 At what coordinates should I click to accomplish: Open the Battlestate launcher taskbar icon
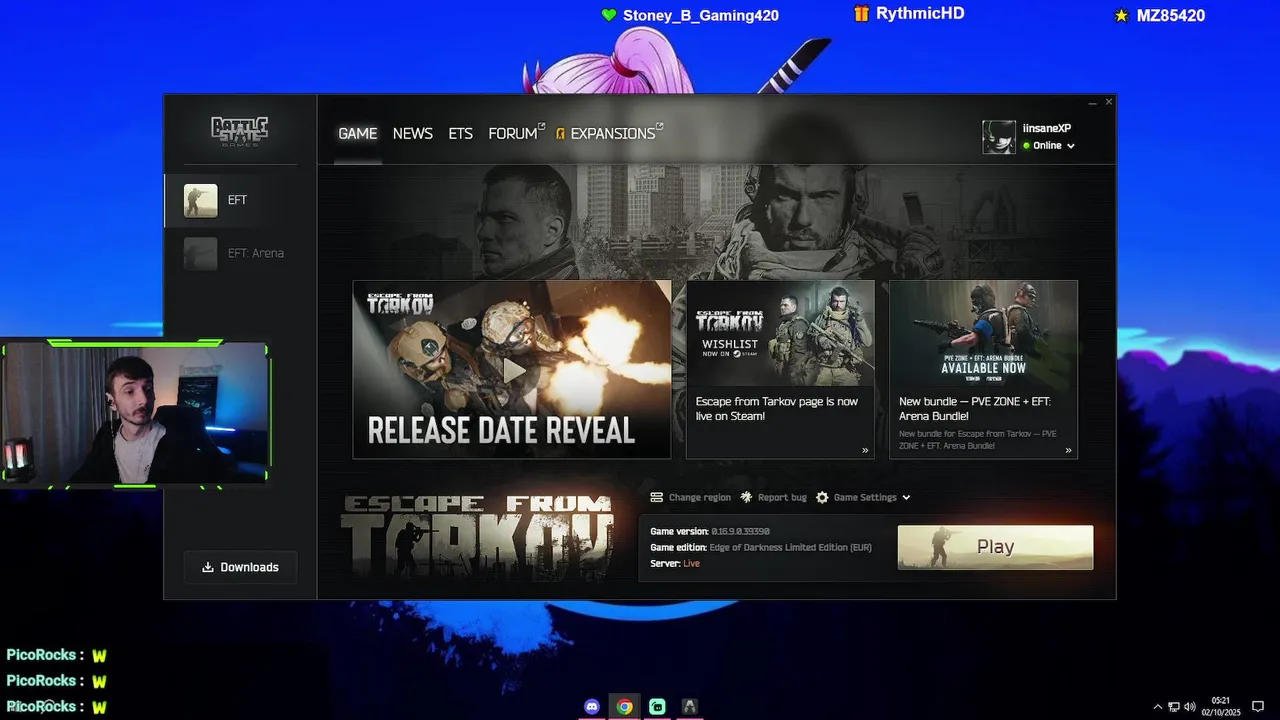(x=689, y=706)
